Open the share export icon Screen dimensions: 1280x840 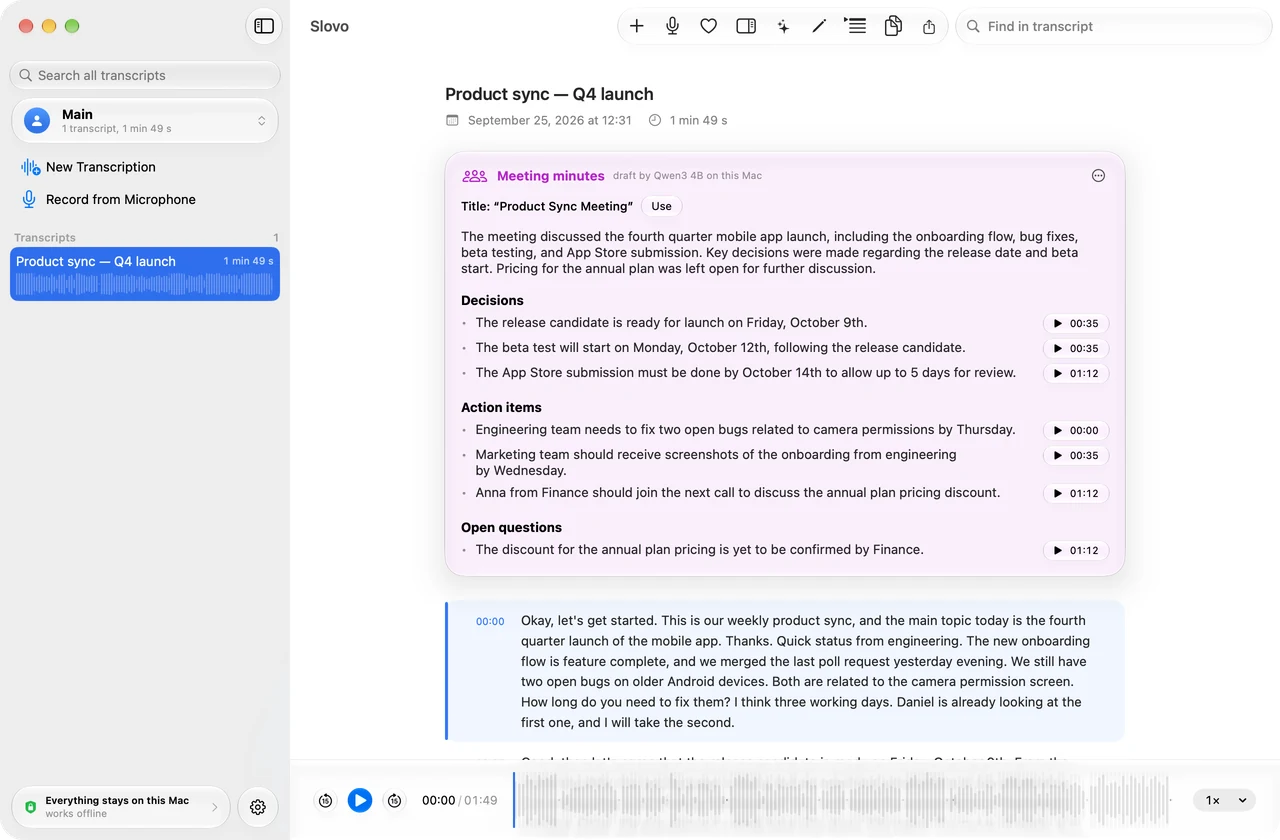[929, 26]
